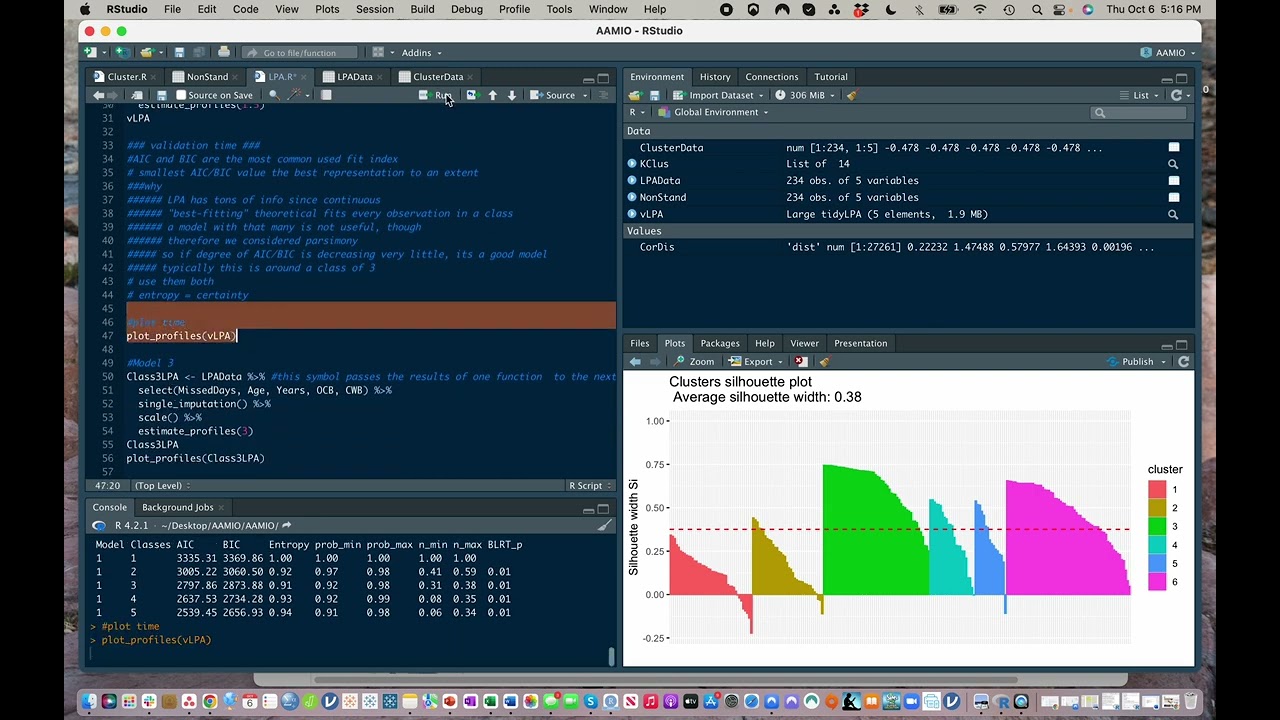Open code tools magic wand
1280x720 pixels.
tap(296, 95)
